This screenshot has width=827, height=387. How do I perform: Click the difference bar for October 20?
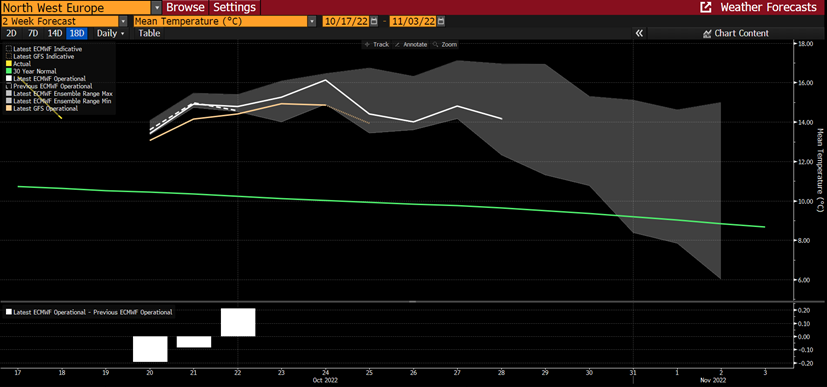click(150, 349)
